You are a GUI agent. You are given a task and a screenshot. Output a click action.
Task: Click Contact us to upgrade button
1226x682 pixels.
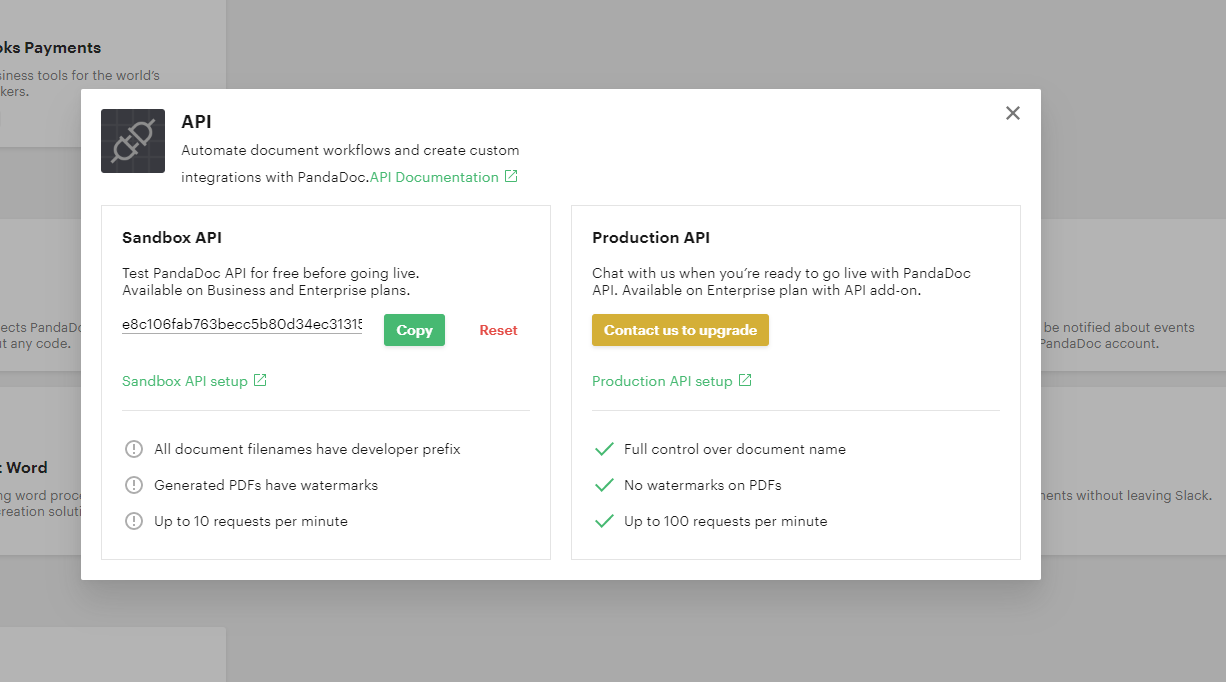(x=680, y=330)
